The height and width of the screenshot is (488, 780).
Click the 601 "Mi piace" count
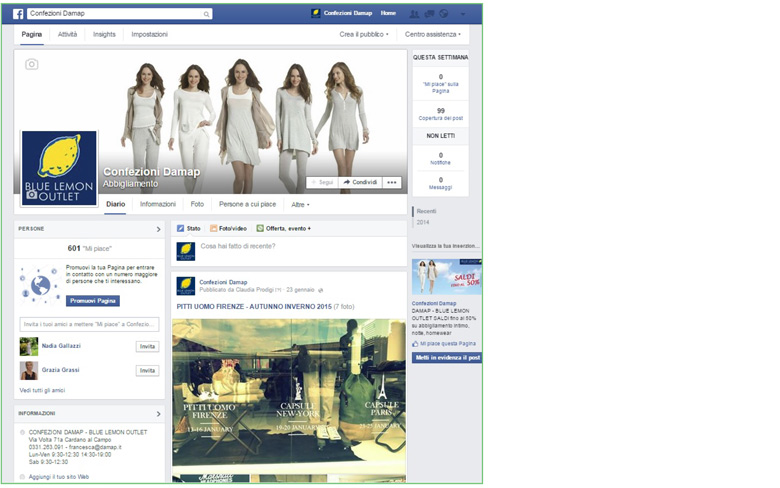(x=90, y=248)
